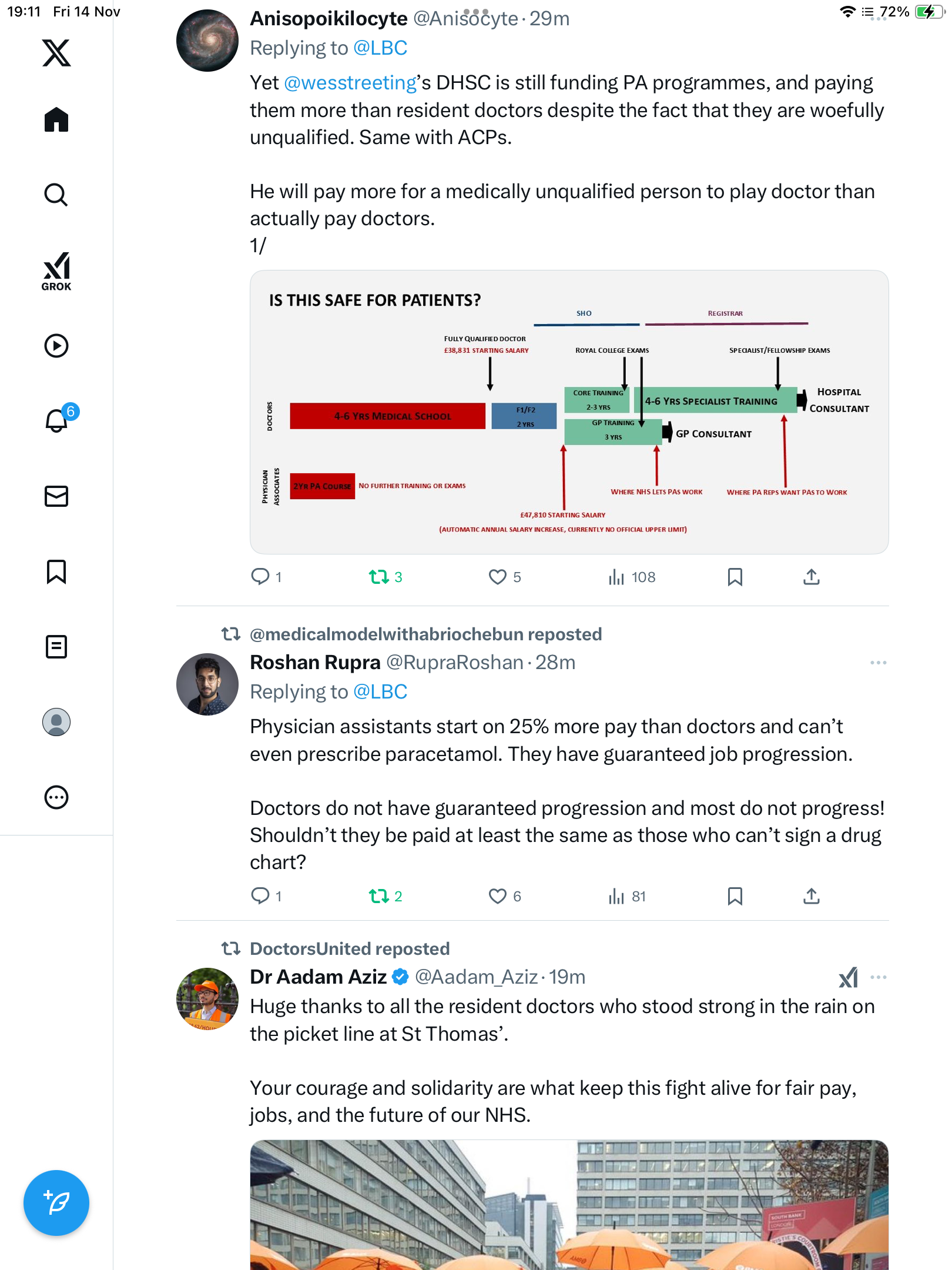Screen dimensions: 952x1270
Task: Open the @wesstreeting mention link
Action: pyautogui.click(x=350, y=83)
